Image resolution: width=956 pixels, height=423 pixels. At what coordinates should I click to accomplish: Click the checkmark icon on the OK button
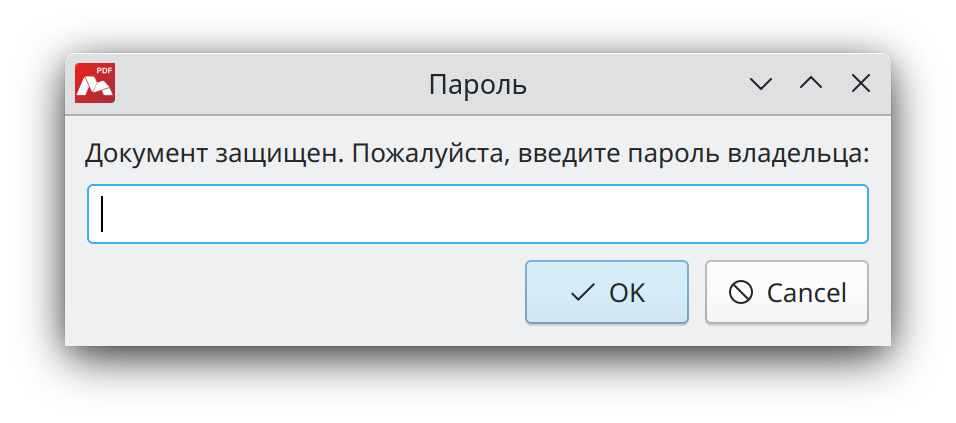pyautogui.click(x=582, y=293)
